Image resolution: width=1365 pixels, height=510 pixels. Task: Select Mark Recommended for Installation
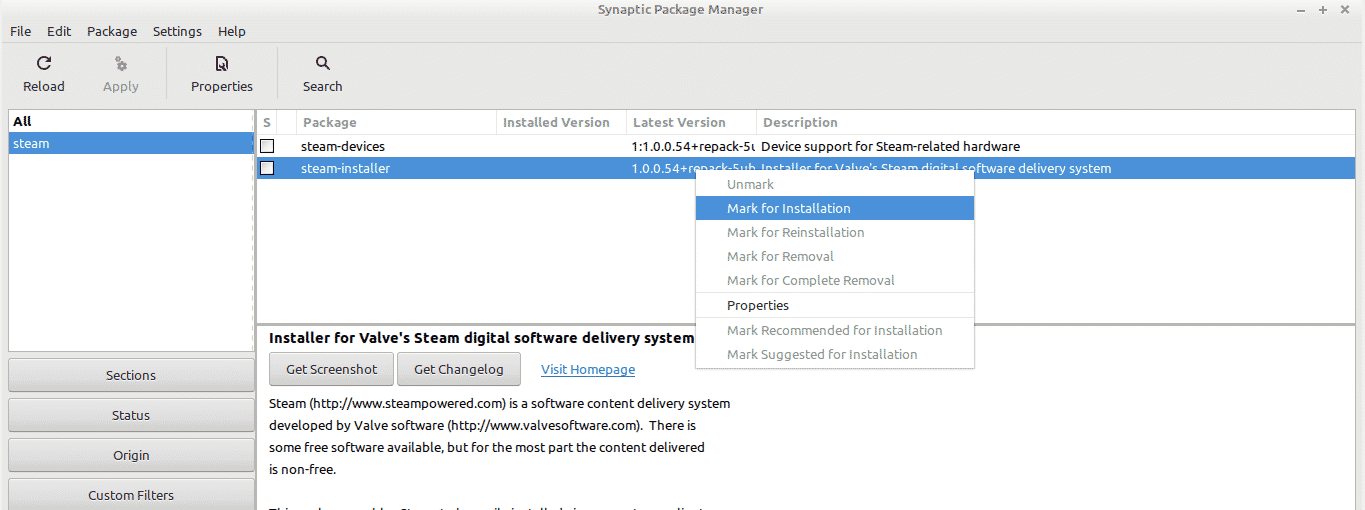835,330
